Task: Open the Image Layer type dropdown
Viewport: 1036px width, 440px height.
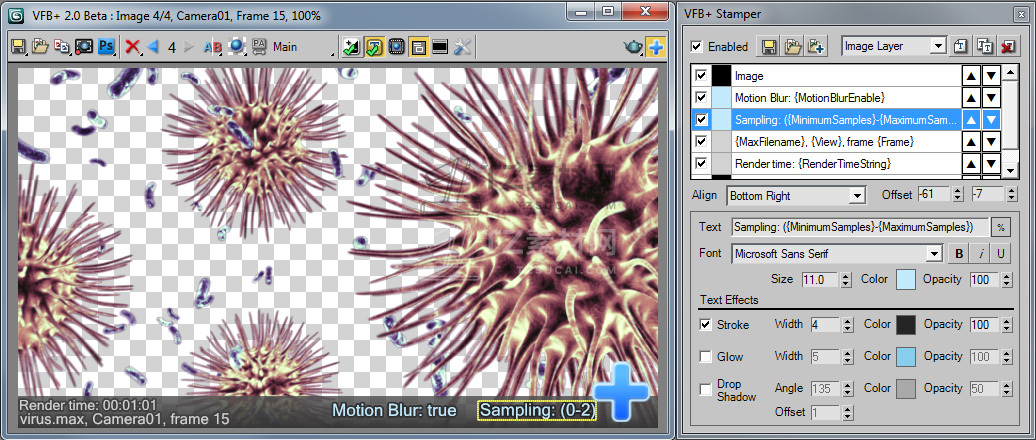Action: (937, 46)
